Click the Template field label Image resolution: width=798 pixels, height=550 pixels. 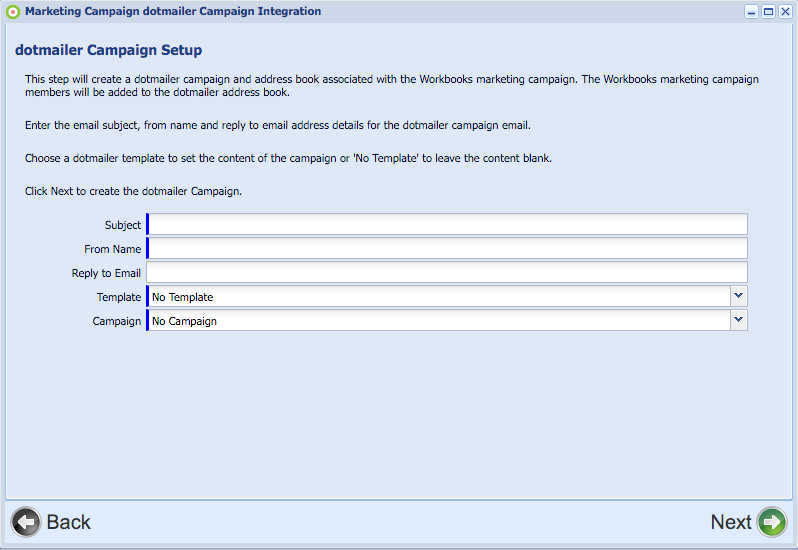pos(119,297)
